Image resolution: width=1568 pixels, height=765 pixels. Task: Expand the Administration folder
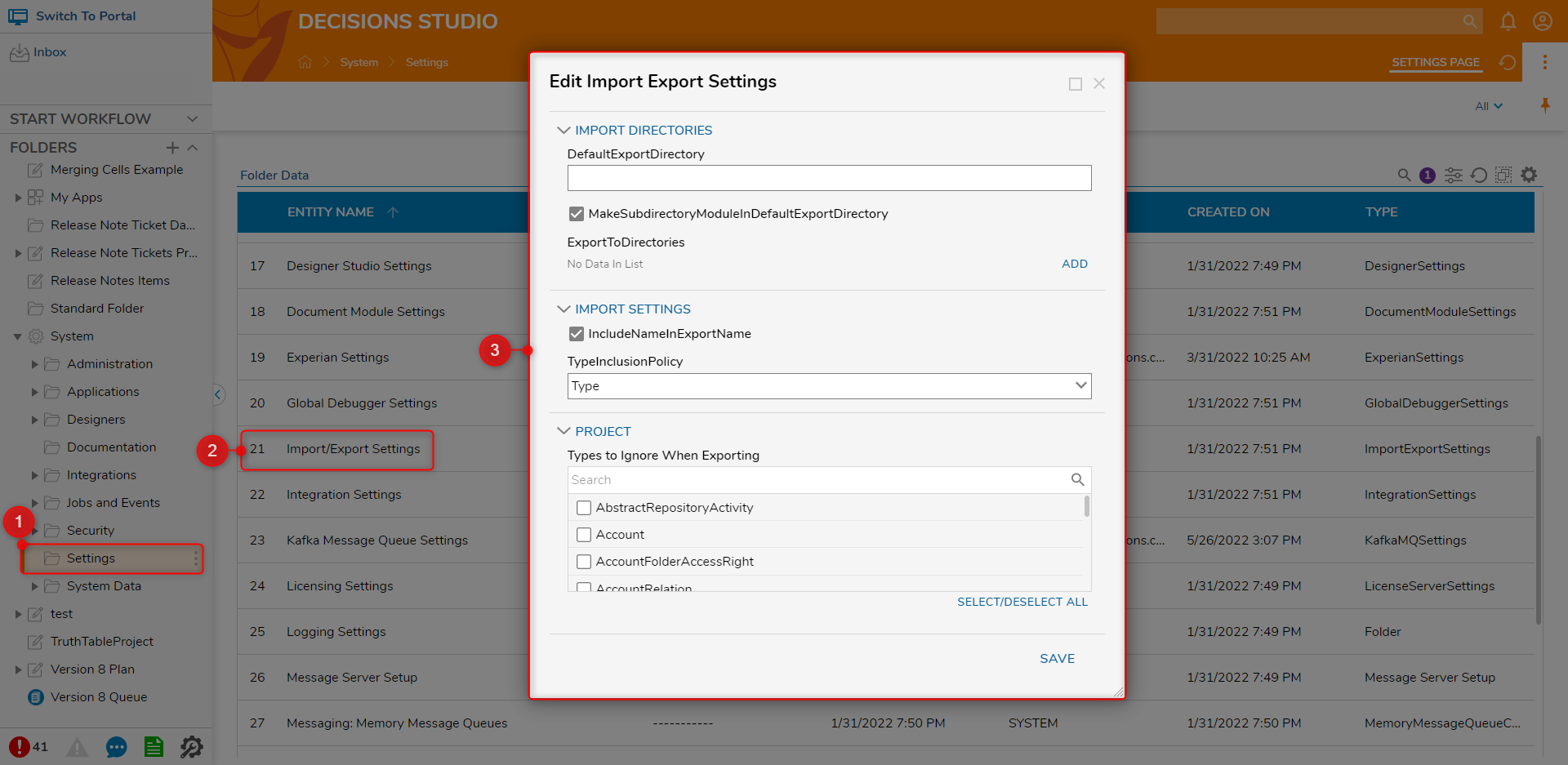pyautogui.click(x=34, y=364)
